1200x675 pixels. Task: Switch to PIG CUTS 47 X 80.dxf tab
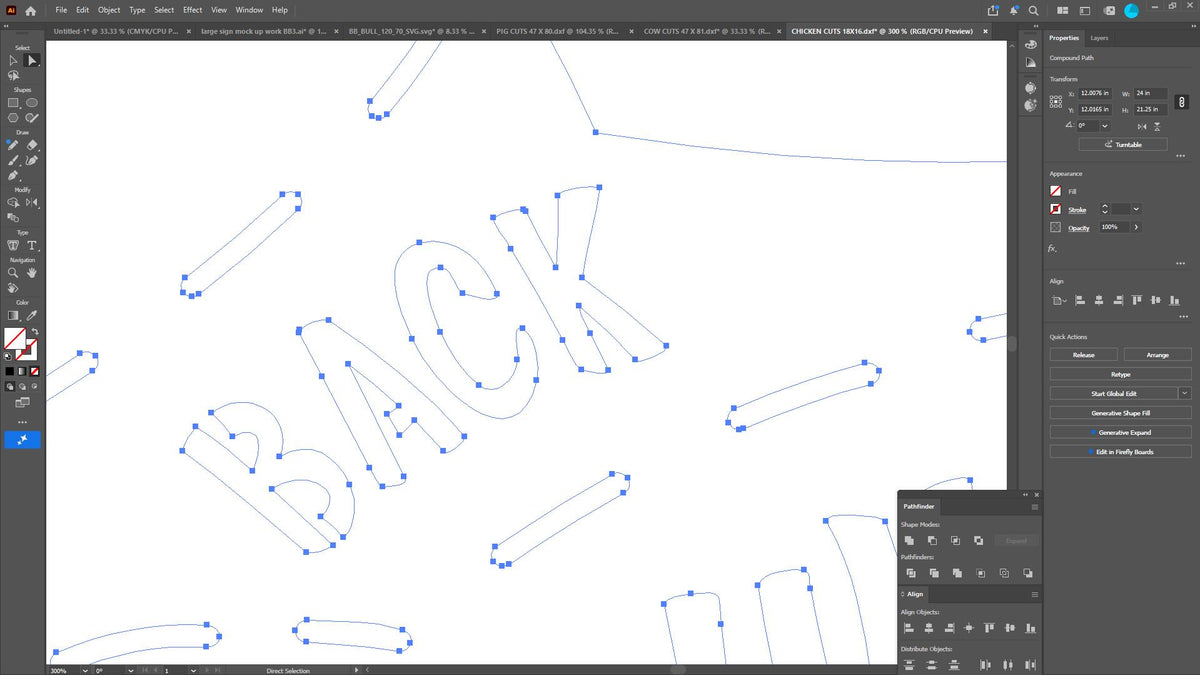click(558, 31)
